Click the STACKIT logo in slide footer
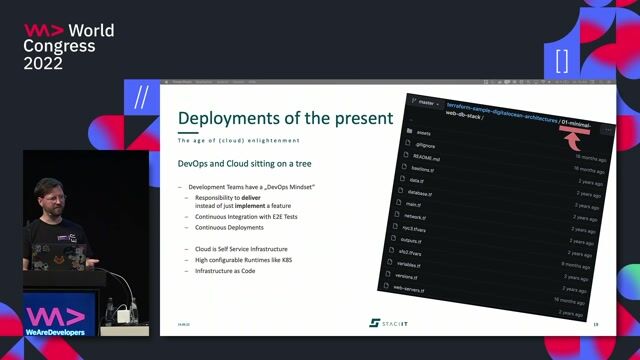 [388, 324]
